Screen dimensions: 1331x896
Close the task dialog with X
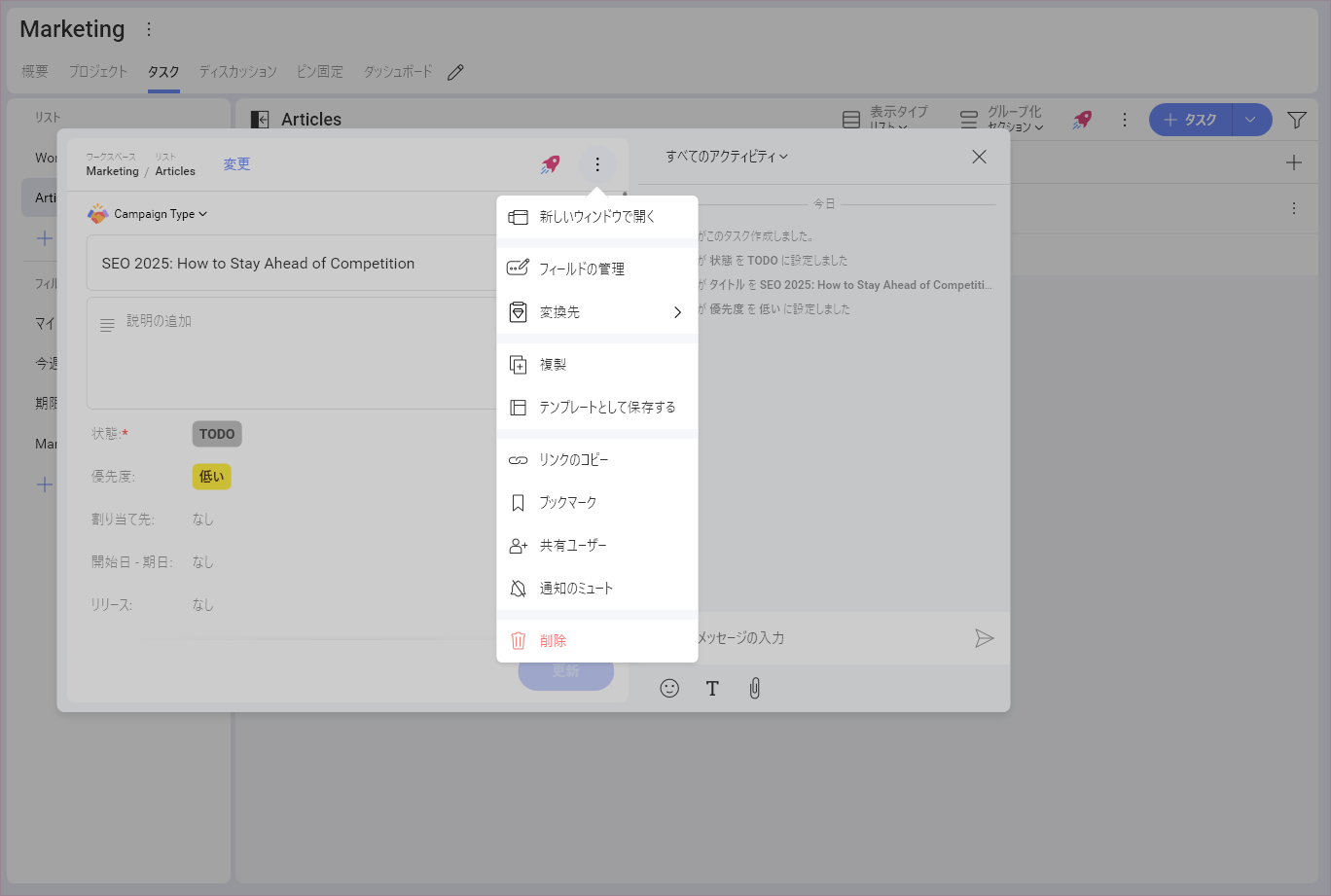979,157
